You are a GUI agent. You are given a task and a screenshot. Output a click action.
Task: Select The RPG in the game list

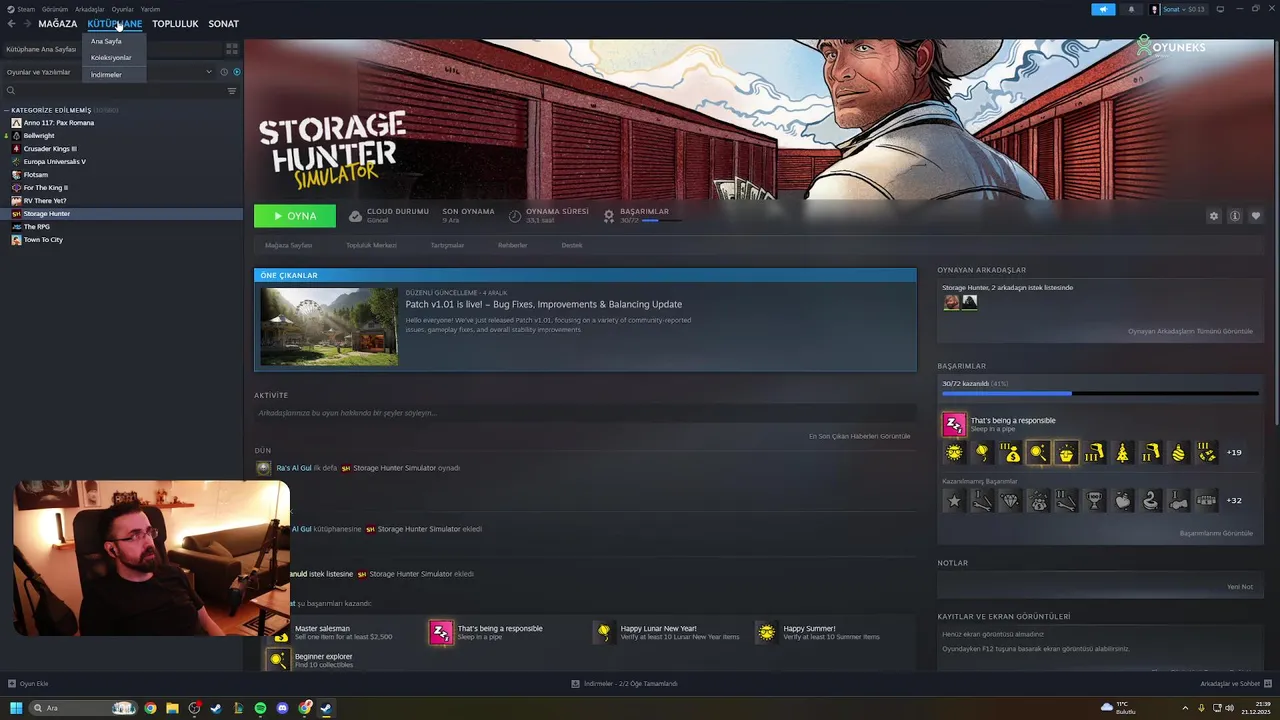coord(37,227)
